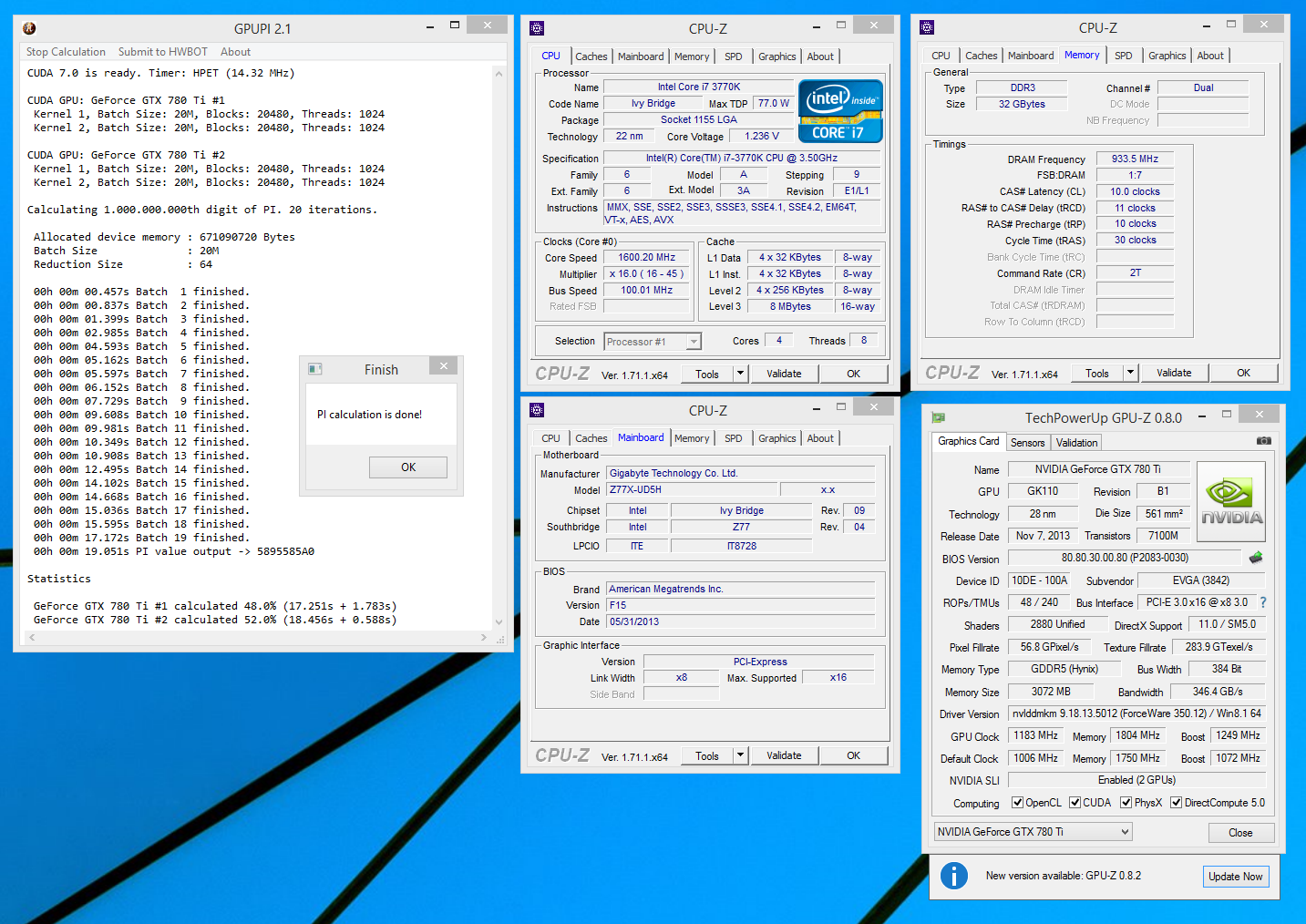Click the PI value output line 5895585A0
Image resolution: width=1306 pixels, height=924 pixels.
click(x=174, y=551)
